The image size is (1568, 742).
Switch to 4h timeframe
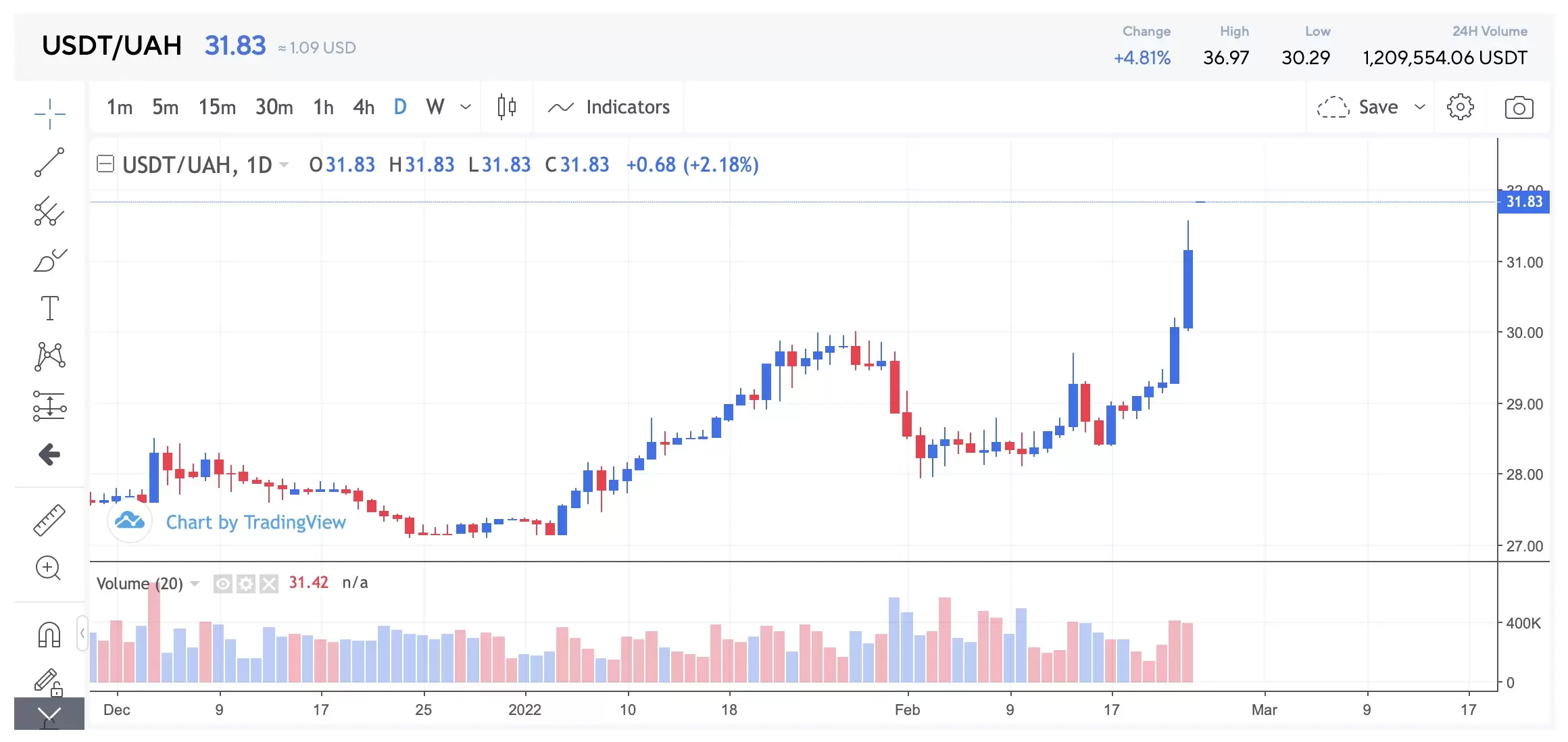[363, 107]
